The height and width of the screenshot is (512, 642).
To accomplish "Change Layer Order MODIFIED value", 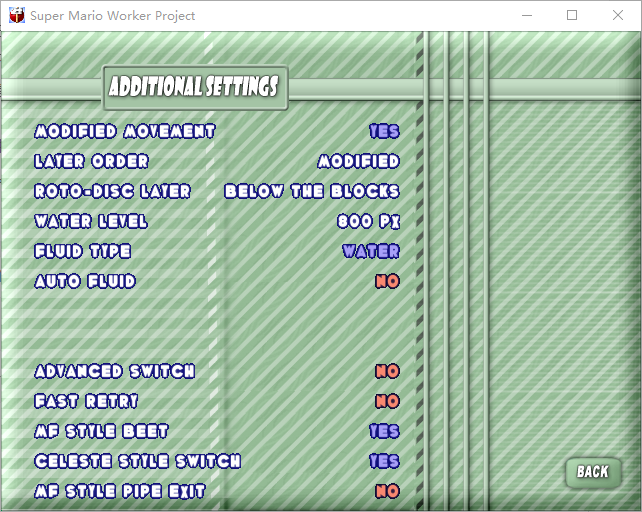I will 358,161.
